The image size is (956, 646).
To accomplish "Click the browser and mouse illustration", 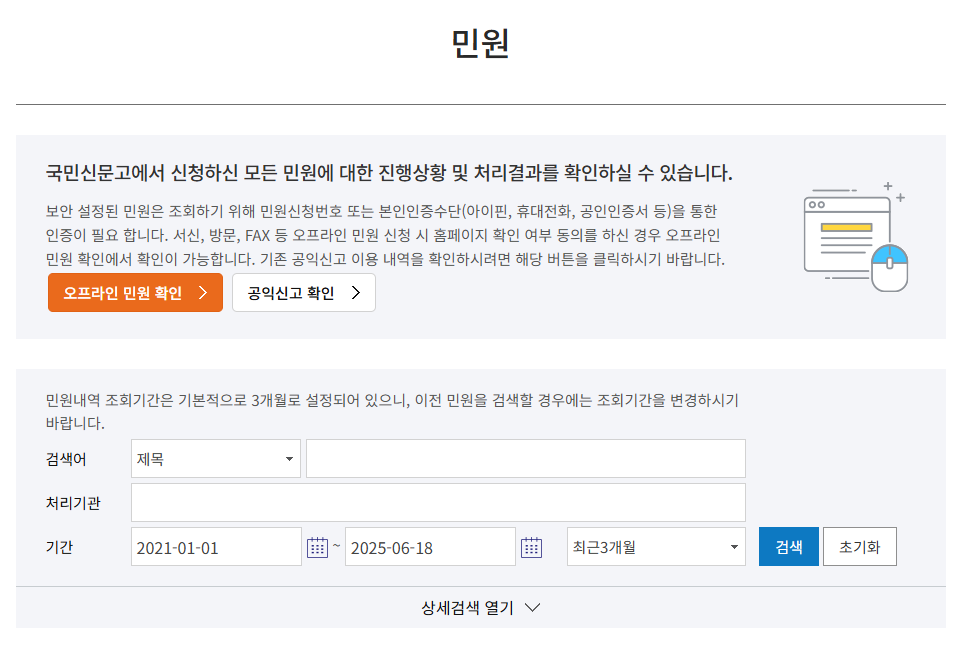I will 855,237.
